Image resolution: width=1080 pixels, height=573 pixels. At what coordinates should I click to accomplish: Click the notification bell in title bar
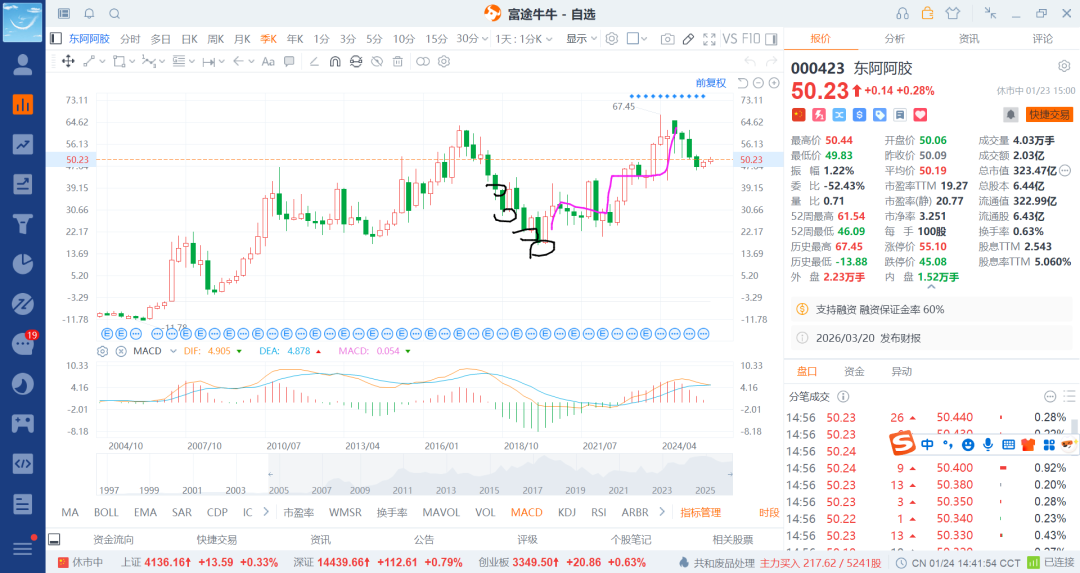[x=90, y=14]
